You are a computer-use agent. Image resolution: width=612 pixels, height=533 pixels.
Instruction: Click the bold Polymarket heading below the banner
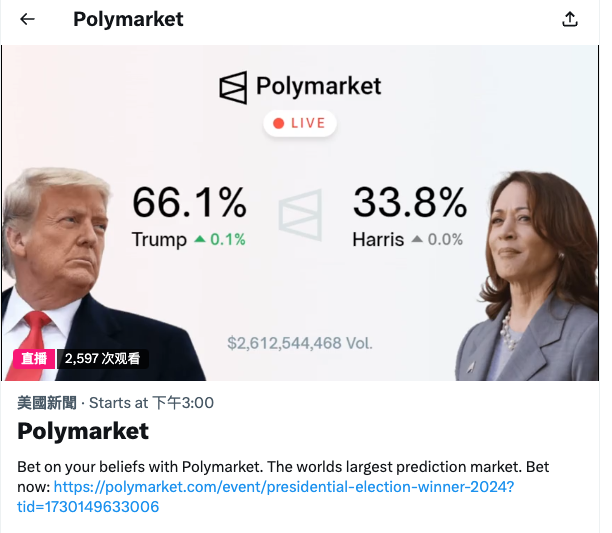[83, 431]
